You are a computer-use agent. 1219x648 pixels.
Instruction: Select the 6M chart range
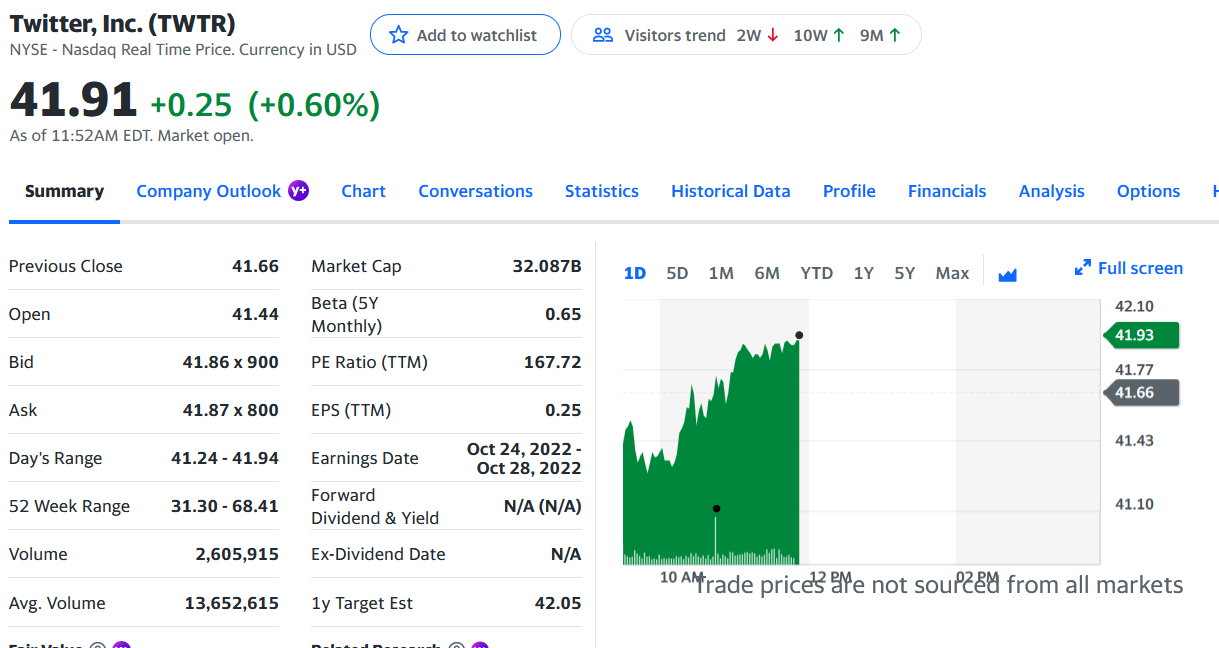pos(767,273)
